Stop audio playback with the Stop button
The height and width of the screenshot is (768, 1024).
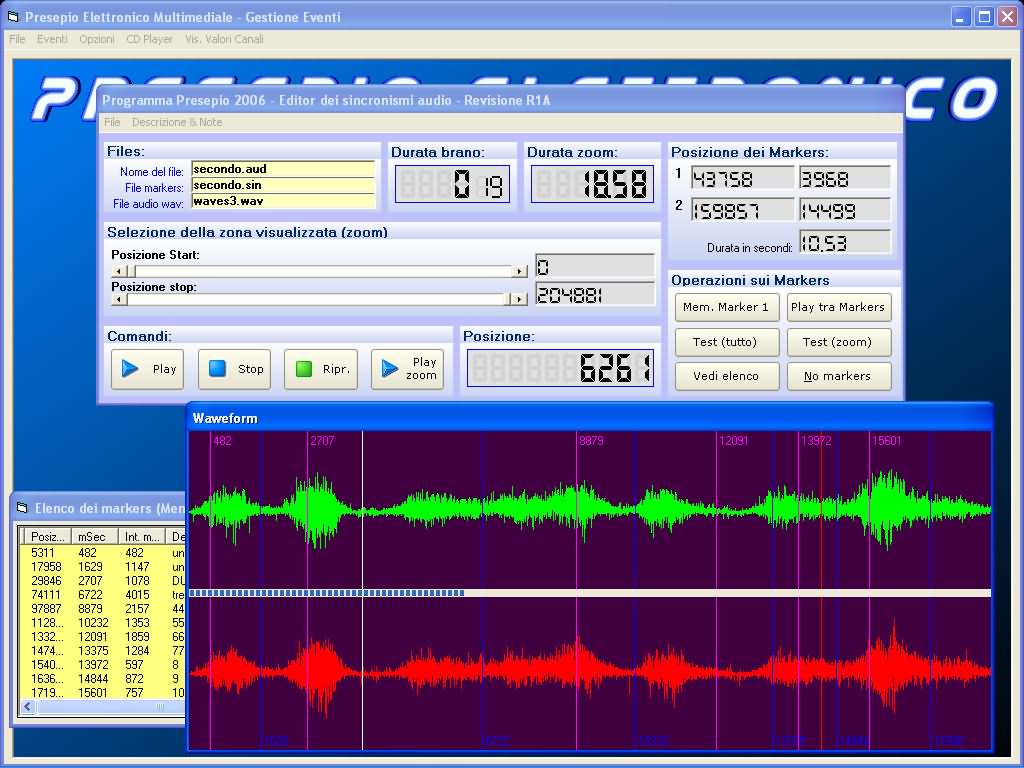click(x=234, y=369)
